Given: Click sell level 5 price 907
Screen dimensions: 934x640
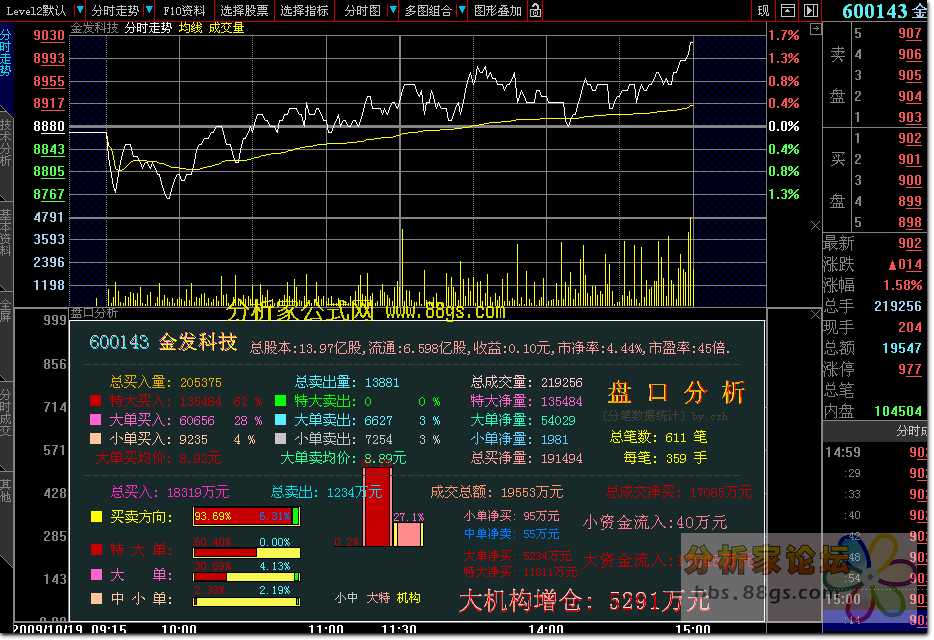Looking at the screenshot, I should click(910, 33).
